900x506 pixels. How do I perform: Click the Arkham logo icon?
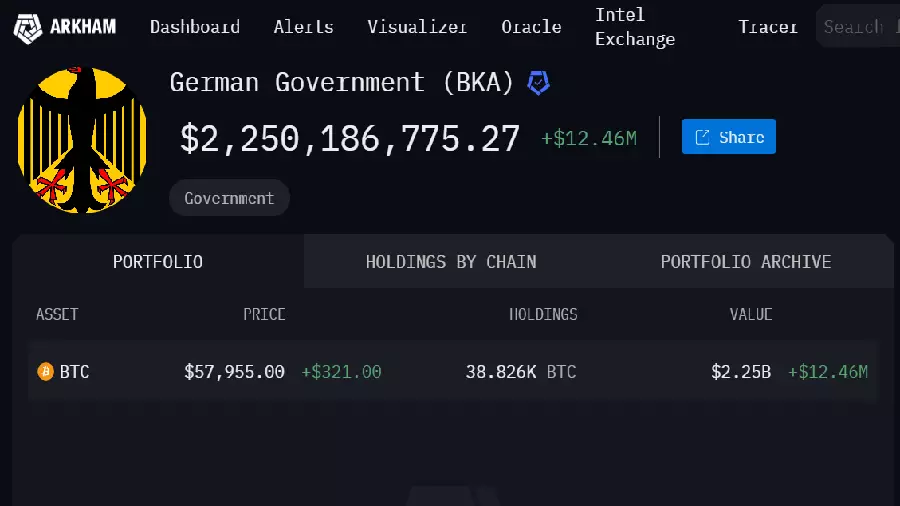pyautogui.click(x=26, y=27)
